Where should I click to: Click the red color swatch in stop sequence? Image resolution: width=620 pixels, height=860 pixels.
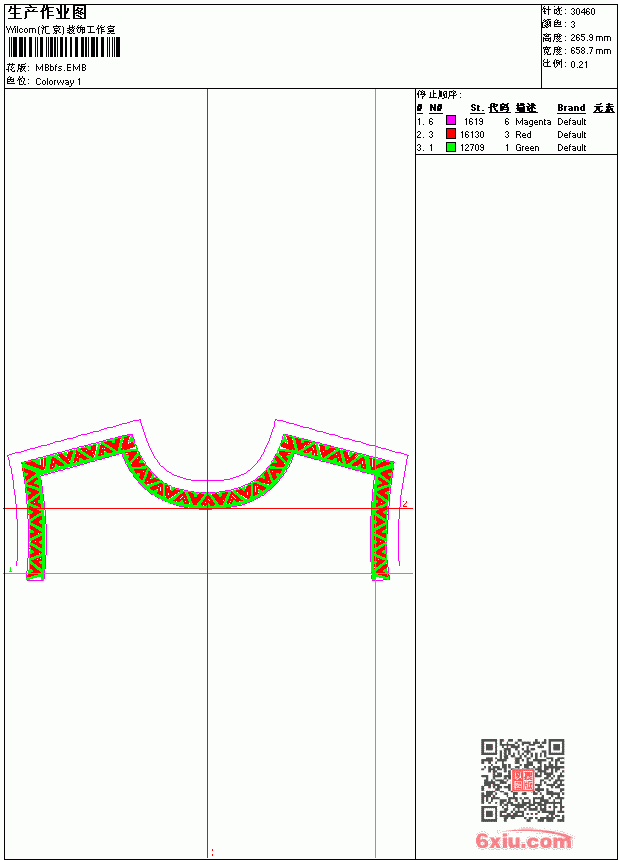tap(451, 134)
